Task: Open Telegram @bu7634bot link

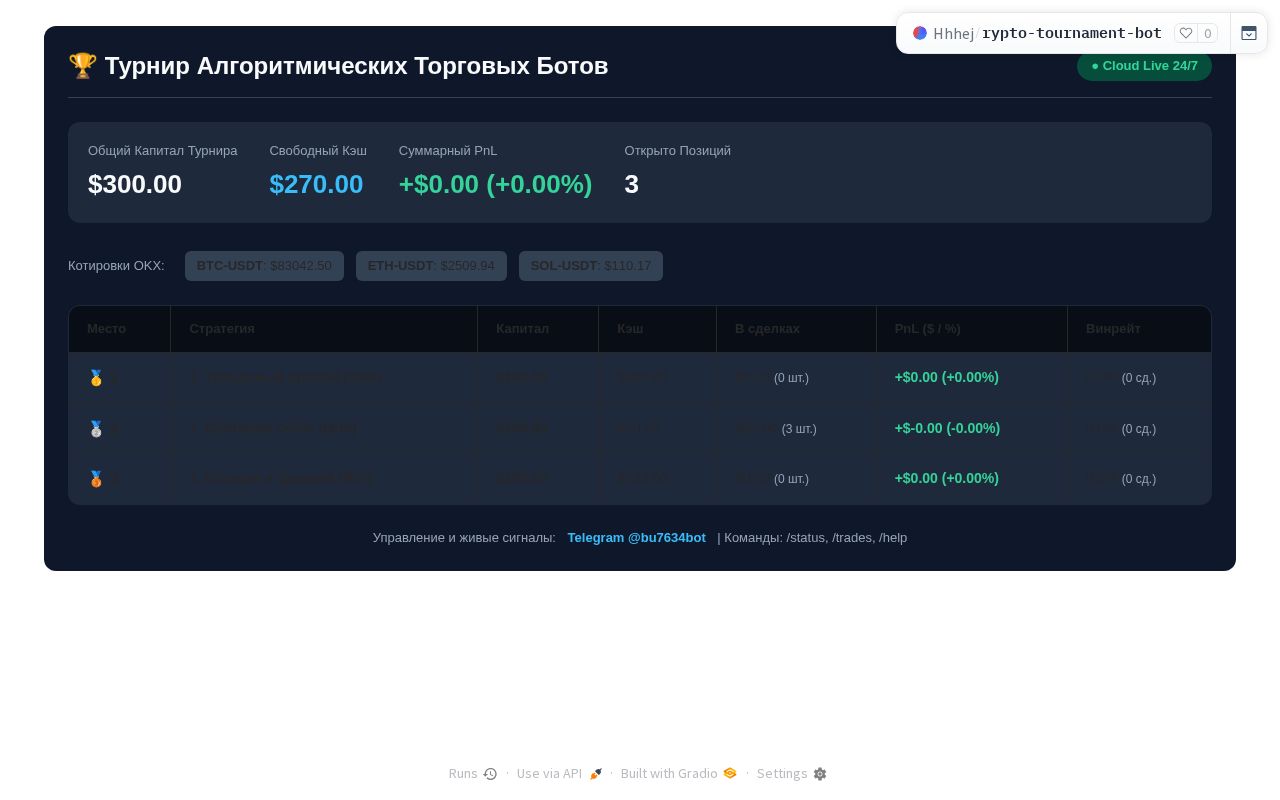Action: tap(636, 537)
